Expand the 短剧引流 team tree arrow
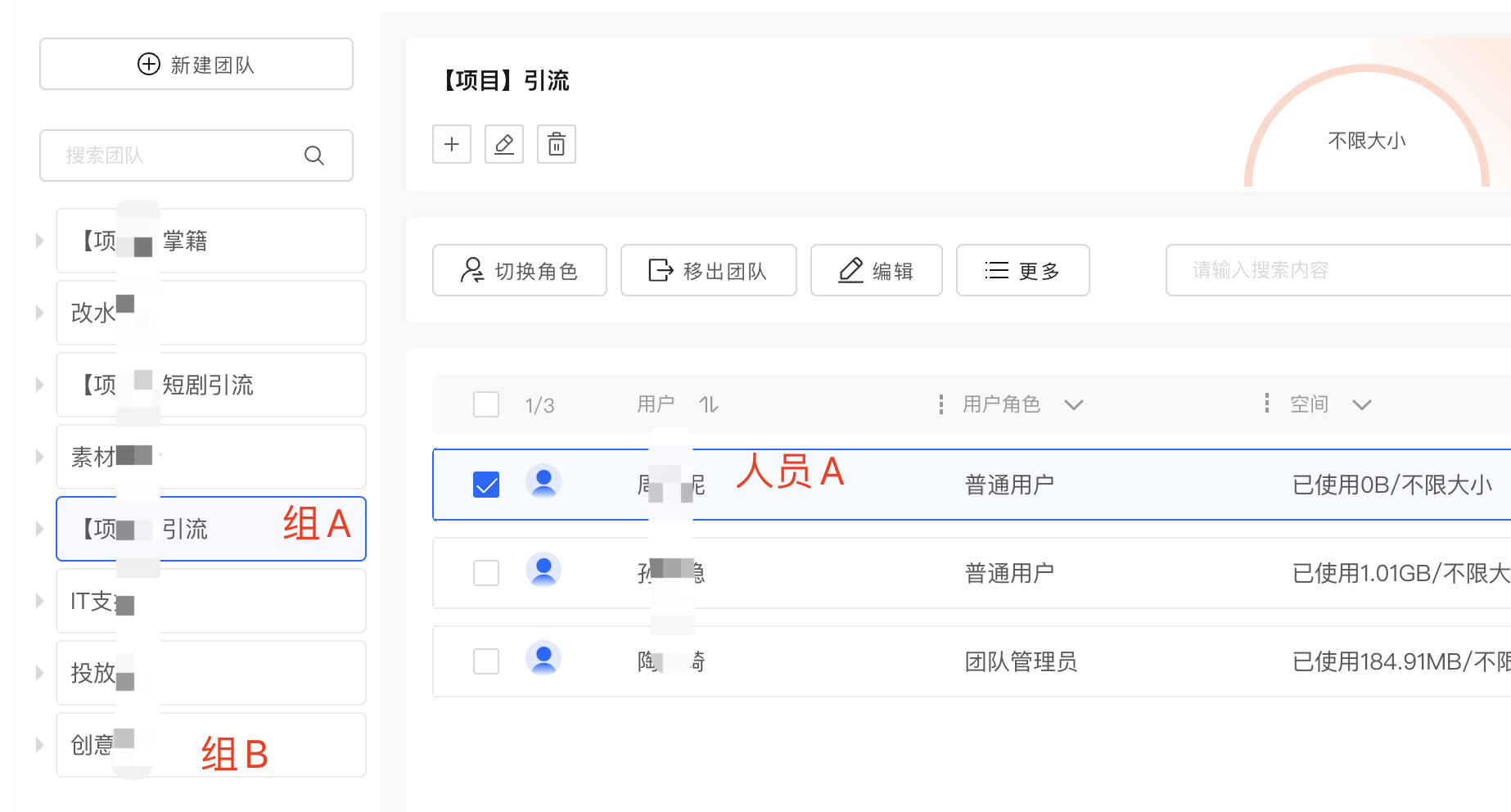The width and height of the screenshot is (1511, 812). pyautogui.click(x=39, y=385)
